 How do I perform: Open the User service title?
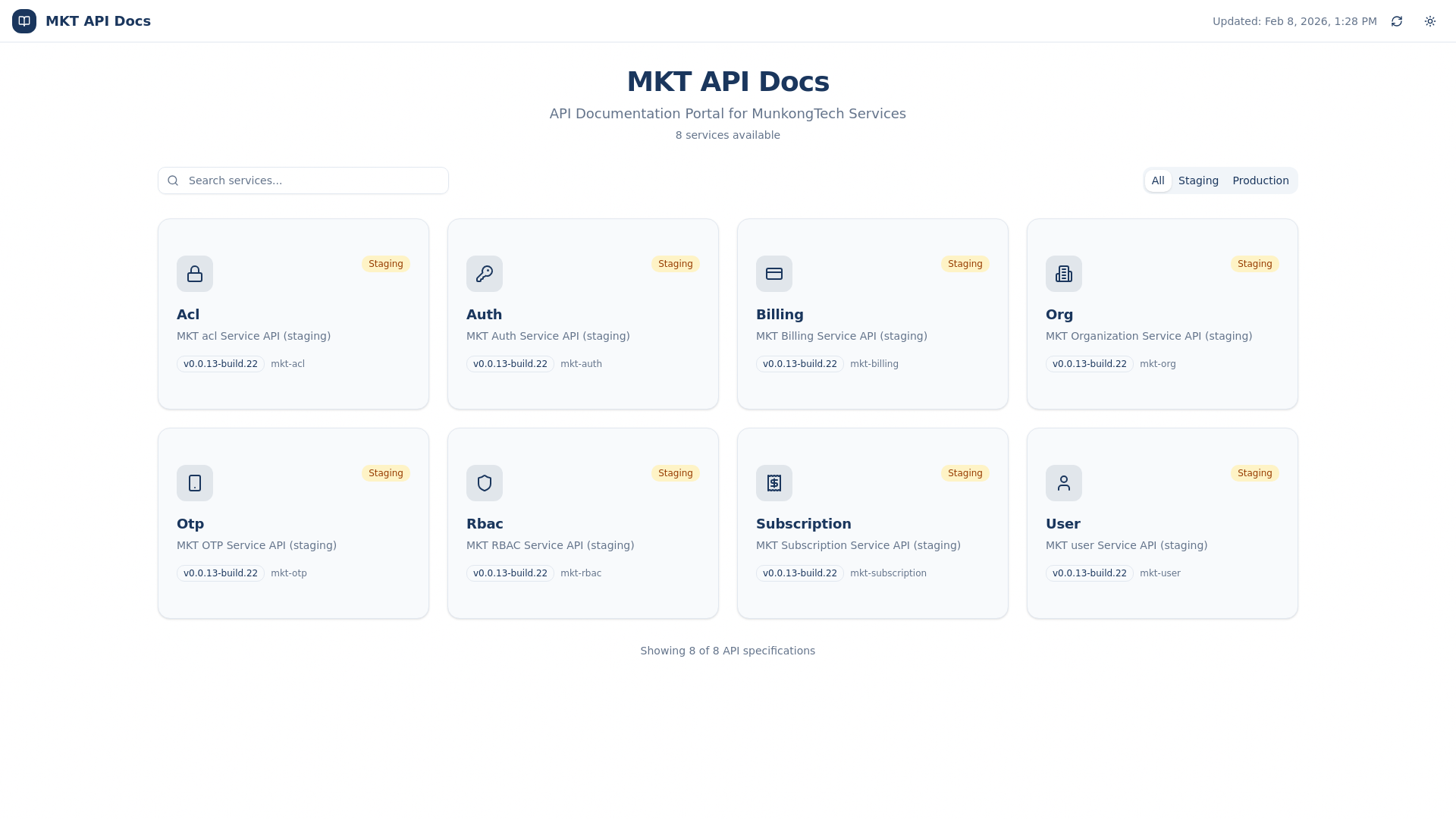1063,524
